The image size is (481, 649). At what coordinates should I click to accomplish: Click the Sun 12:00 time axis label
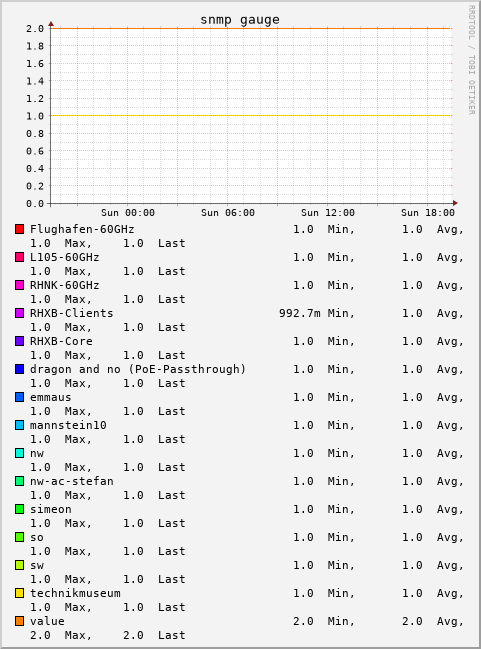point(328,213)
